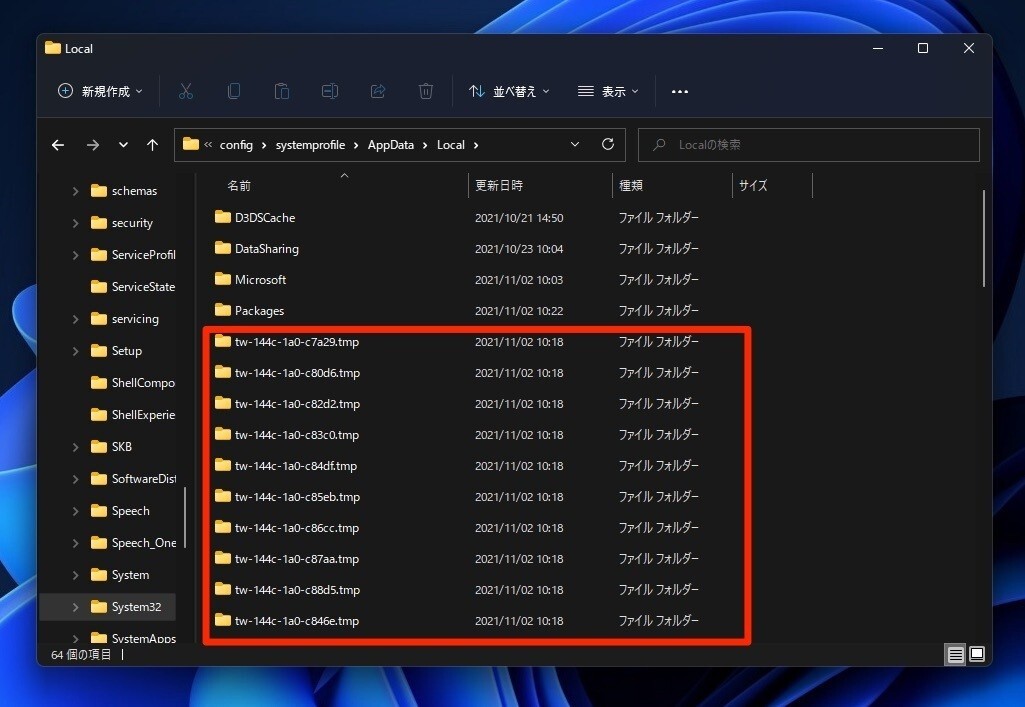Open the three-dots more options menu

click(x=680, y=91)
